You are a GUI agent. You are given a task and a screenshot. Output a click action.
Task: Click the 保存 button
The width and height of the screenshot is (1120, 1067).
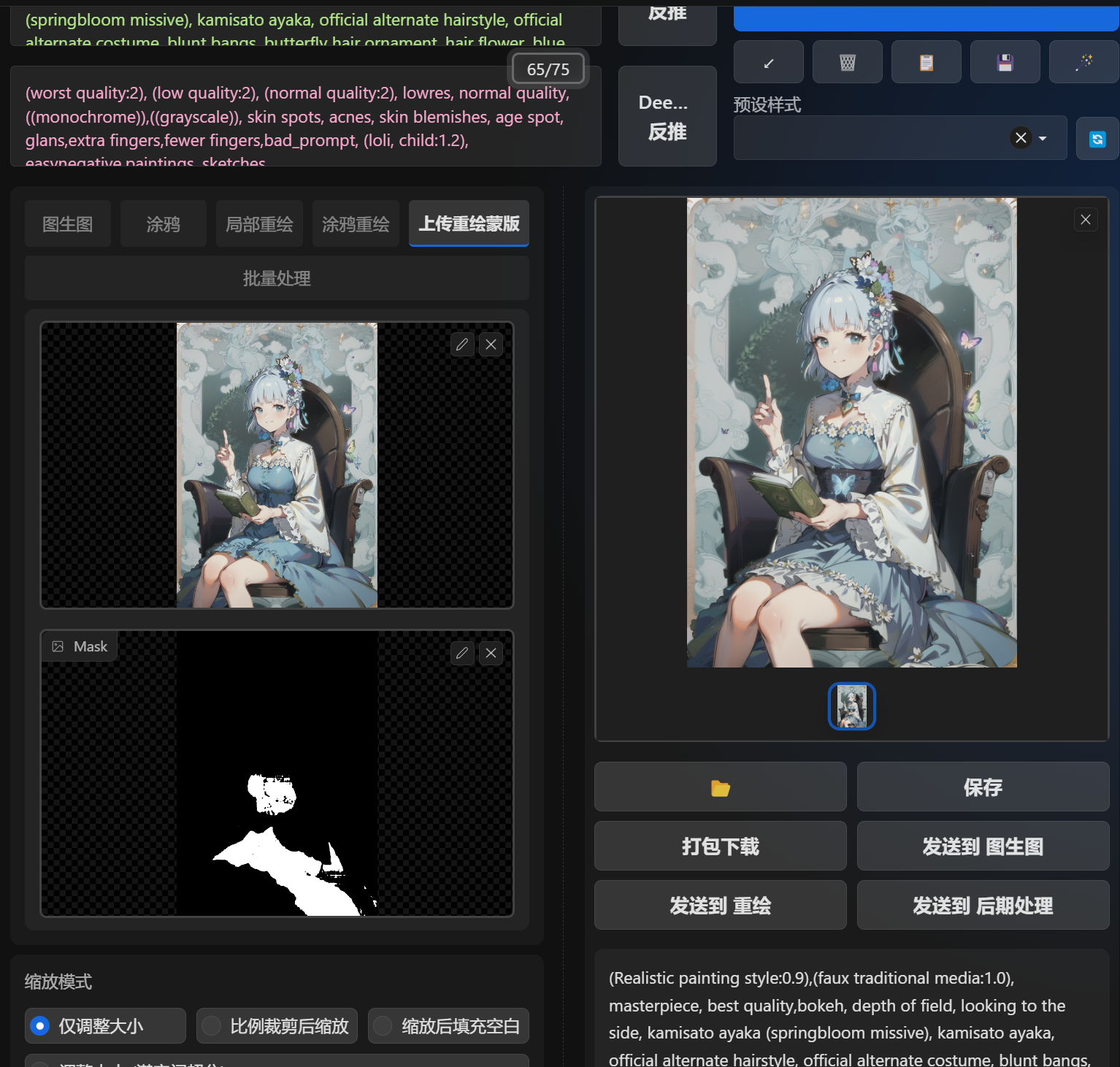[x=983, y=787]
